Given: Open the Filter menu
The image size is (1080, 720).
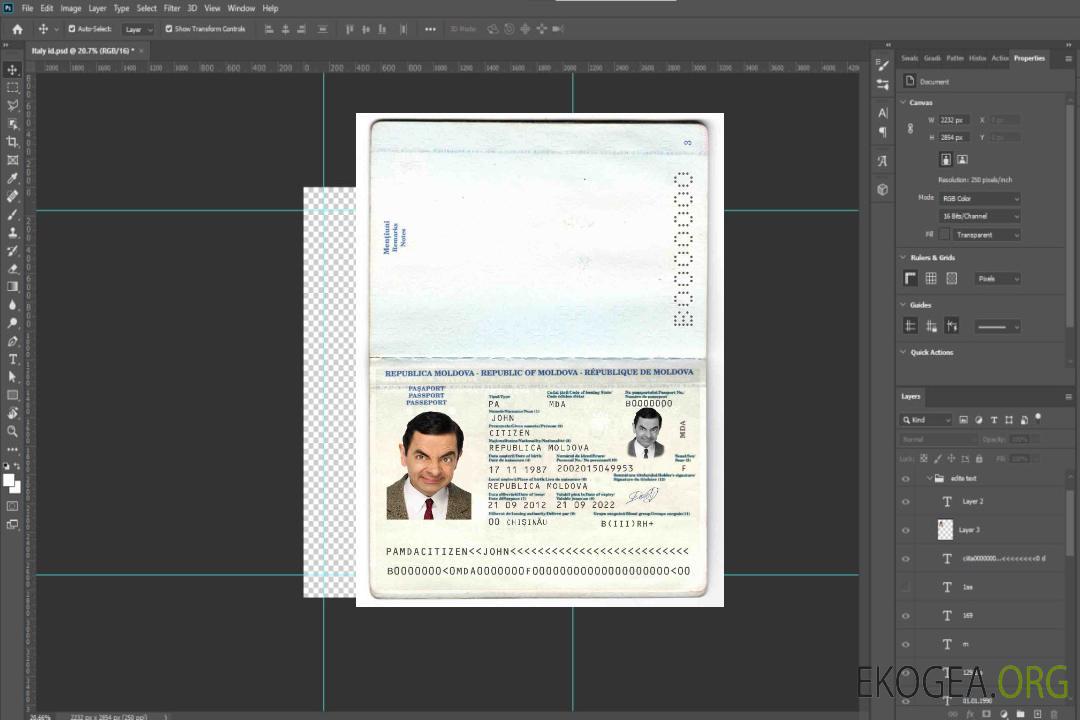Looking at the screenshot, I should point(172,8).
